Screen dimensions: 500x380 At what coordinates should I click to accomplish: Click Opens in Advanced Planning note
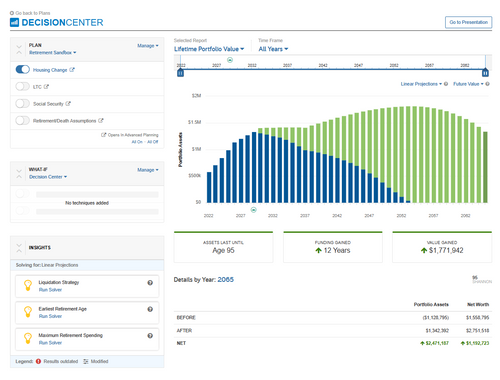pos(130,135)
